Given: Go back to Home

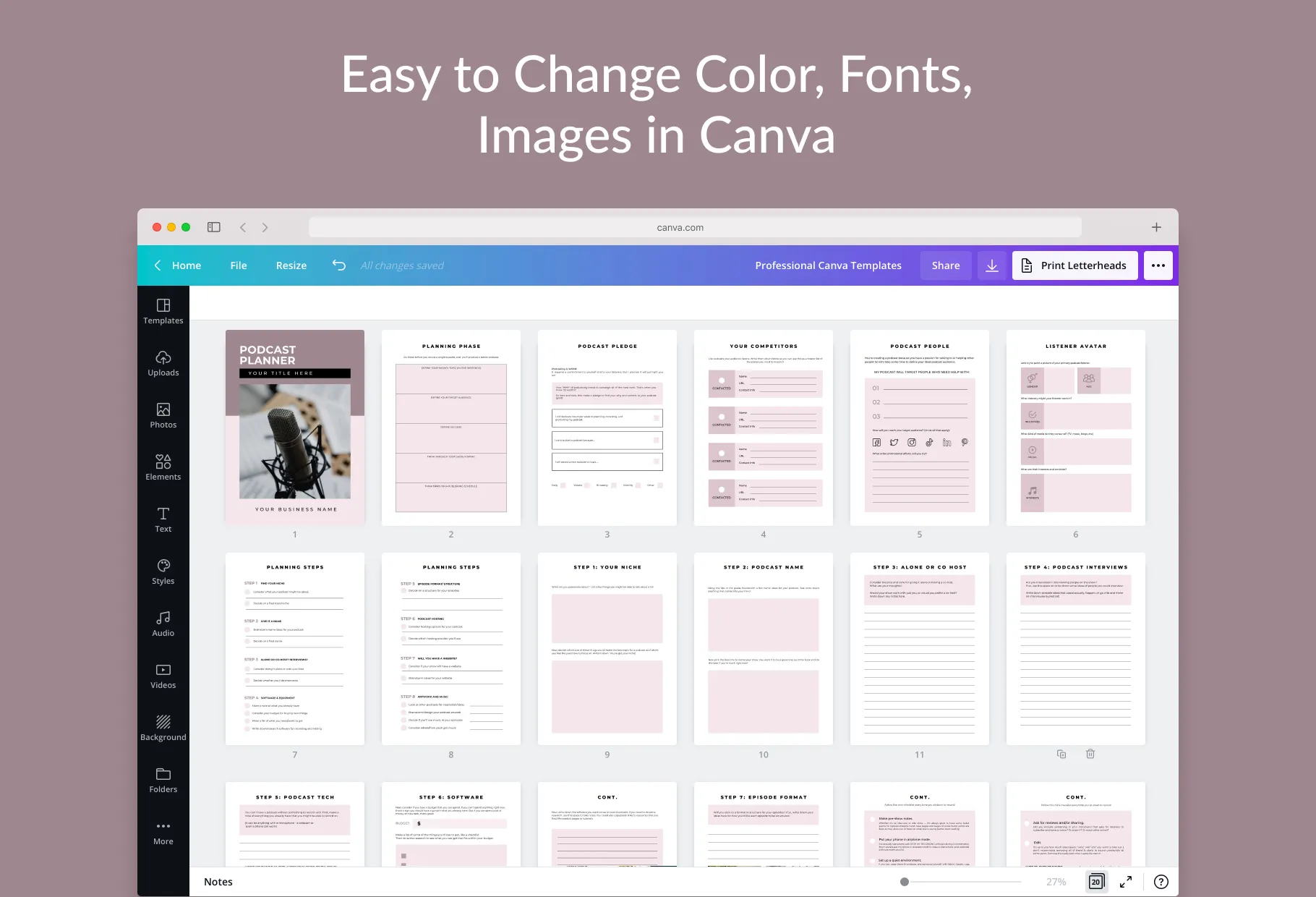Looking at the screenshot, I should tap(178, 265).
